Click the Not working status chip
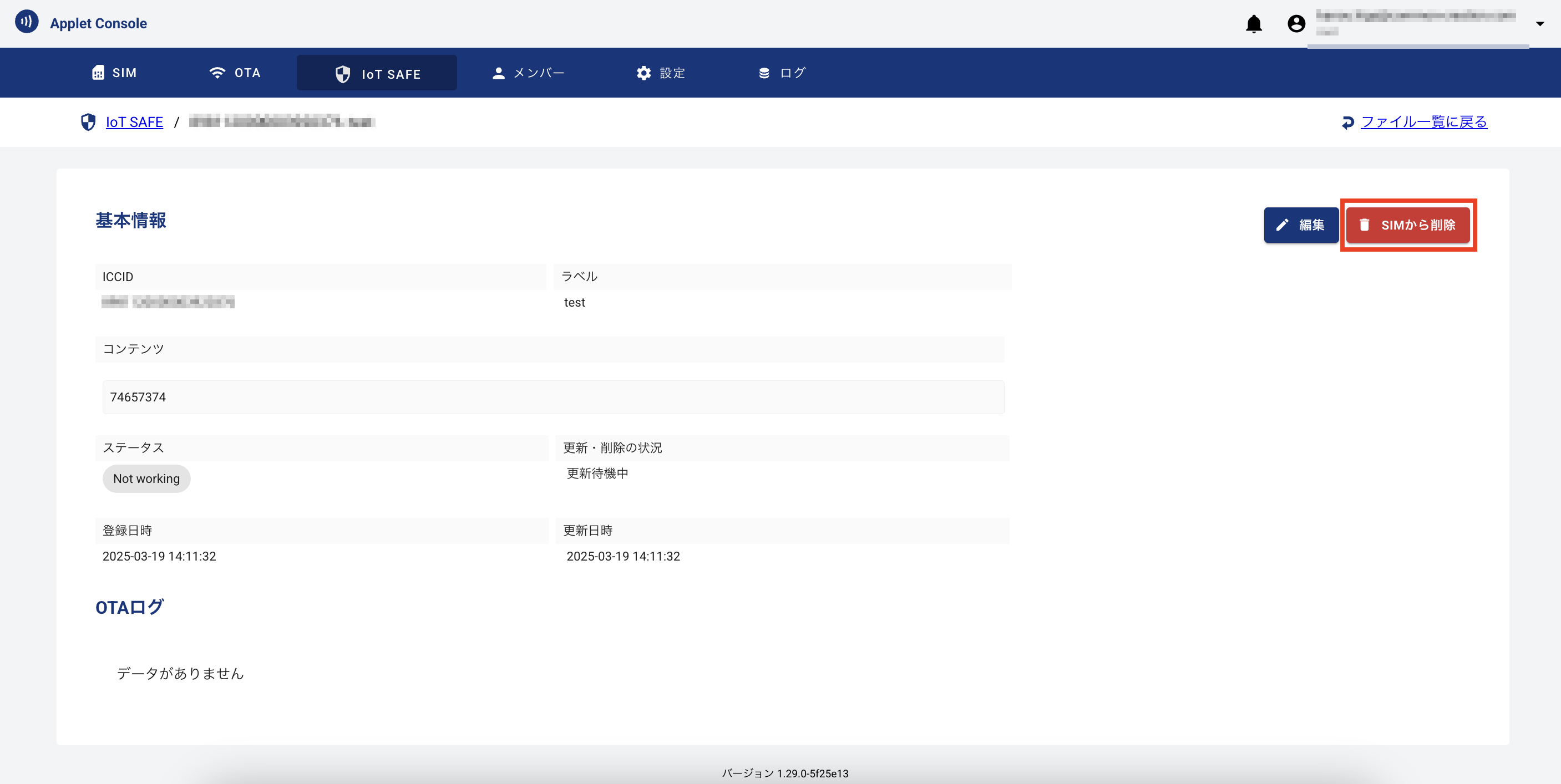 (x=146, y=478)
